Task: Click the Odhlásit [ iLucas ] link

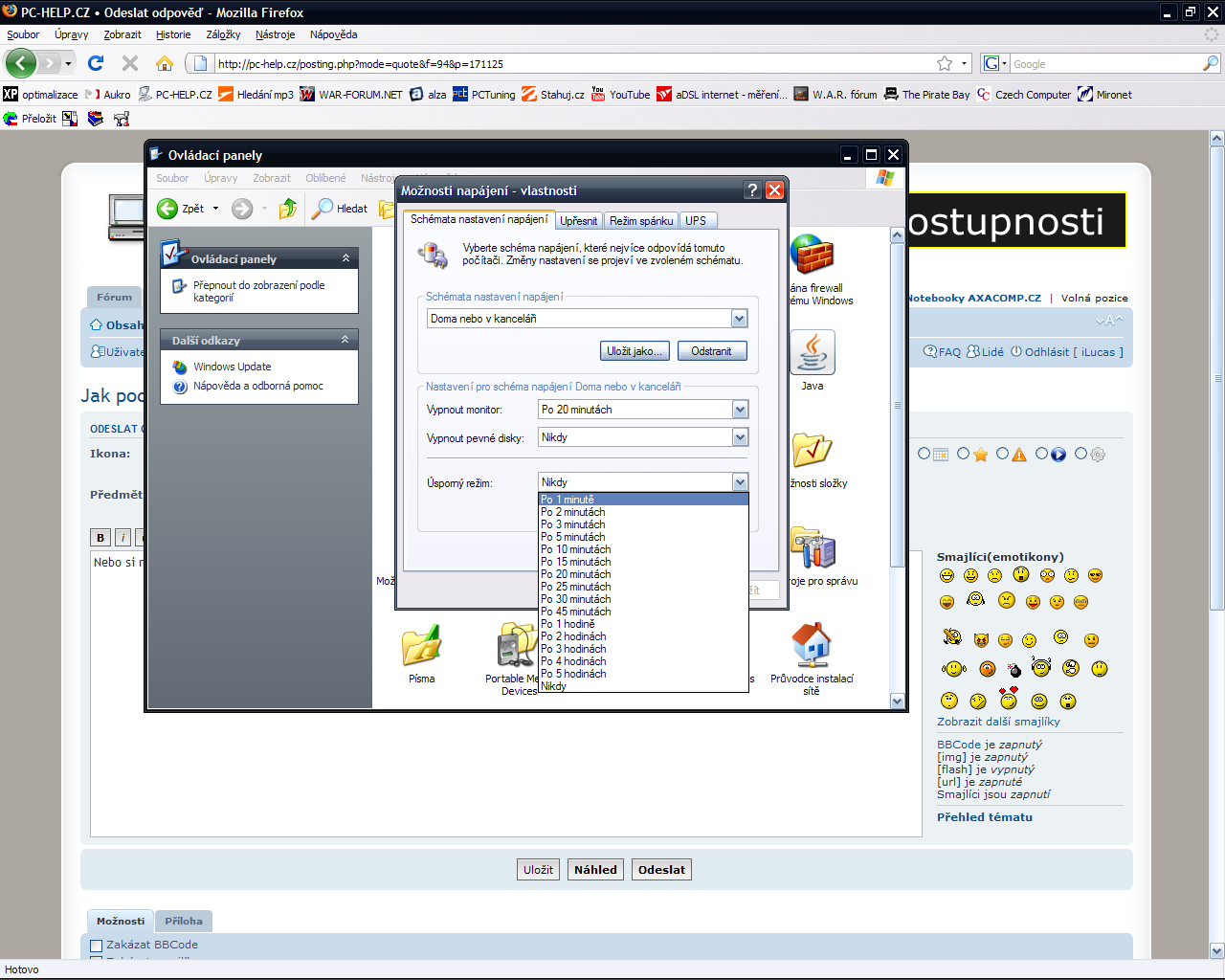Action: (1067, 352)
